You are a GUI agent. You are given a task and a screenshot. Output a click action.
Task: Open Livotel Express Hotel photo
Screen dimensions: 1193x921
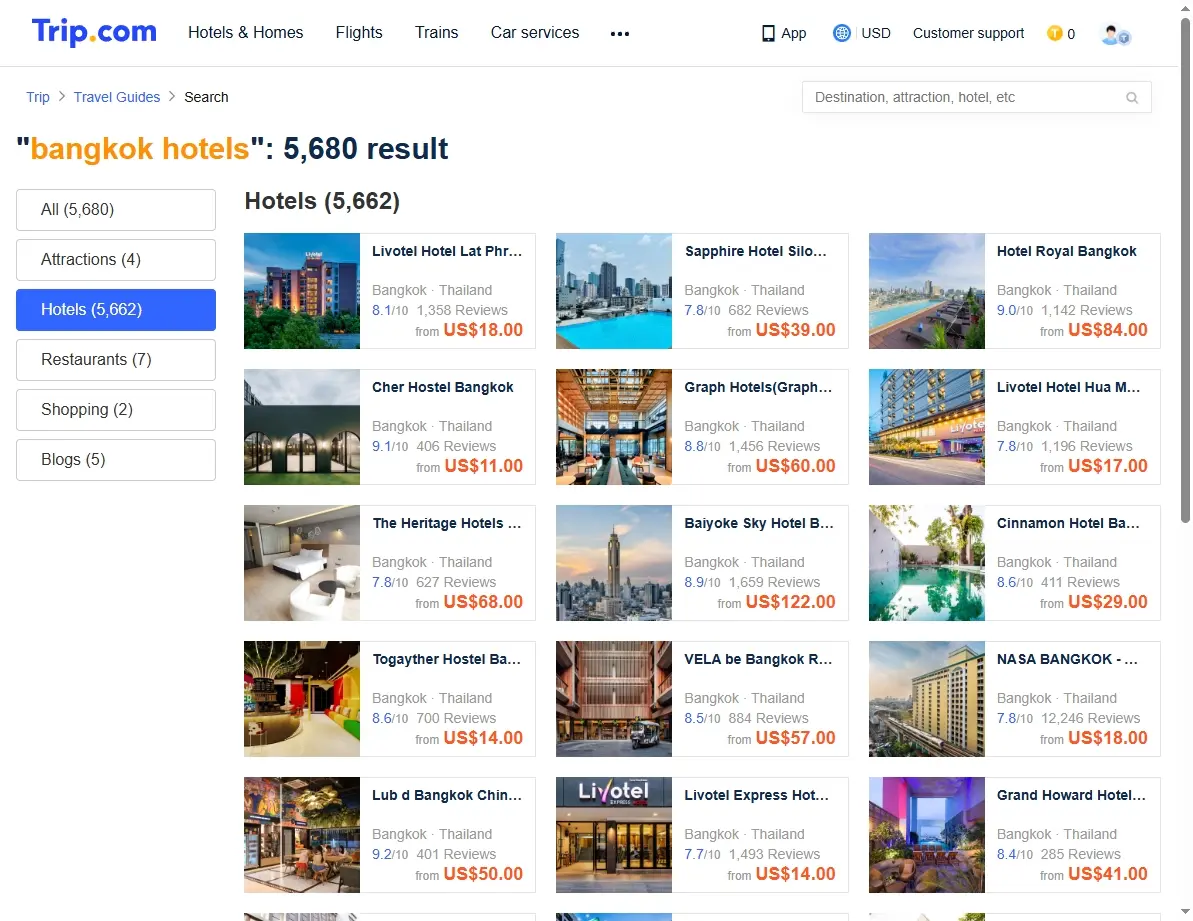click(x=614, y=835)
